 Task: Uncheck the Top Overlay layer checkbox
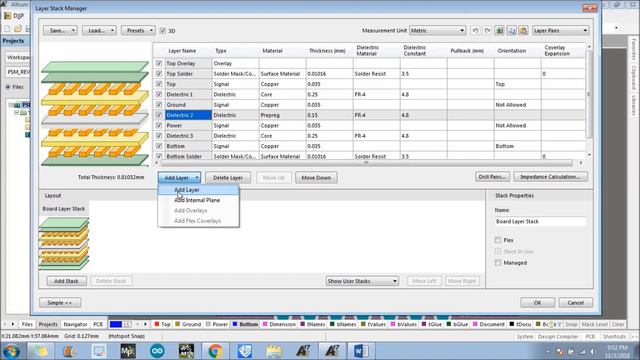159,63
